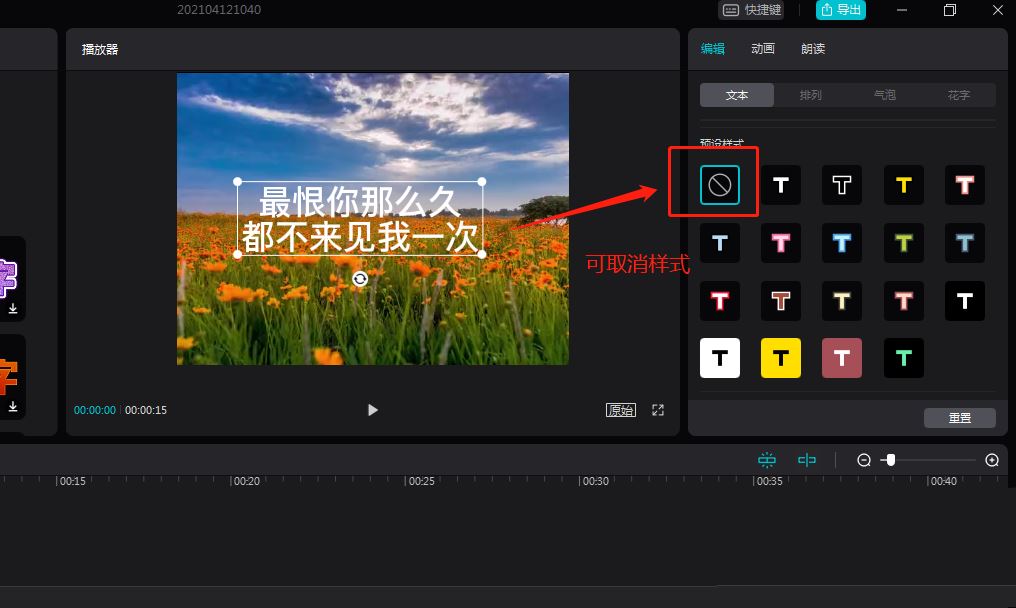Select the 文本 sub-tab

(737, 95)
